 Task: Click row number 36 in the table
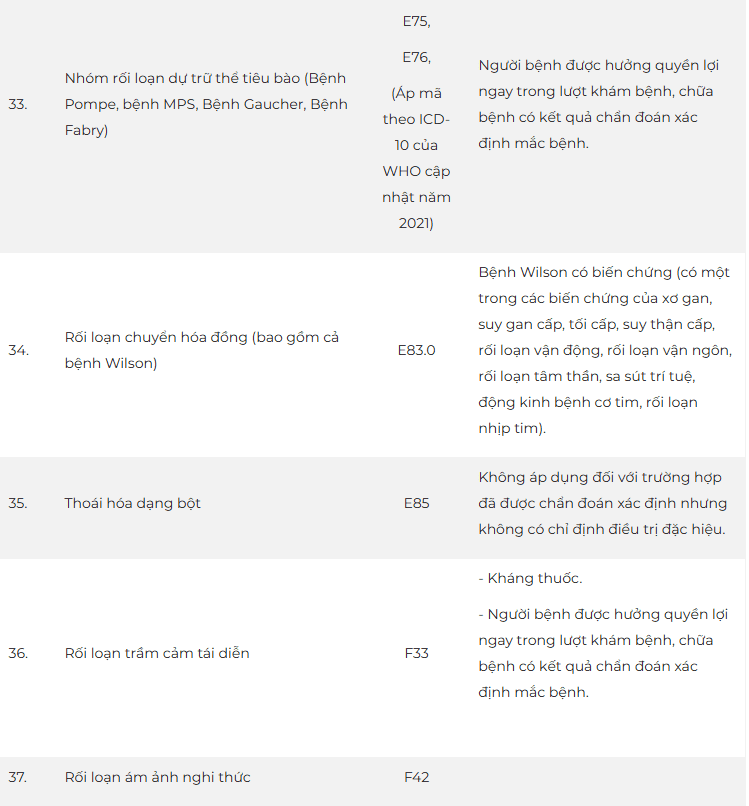18,653
